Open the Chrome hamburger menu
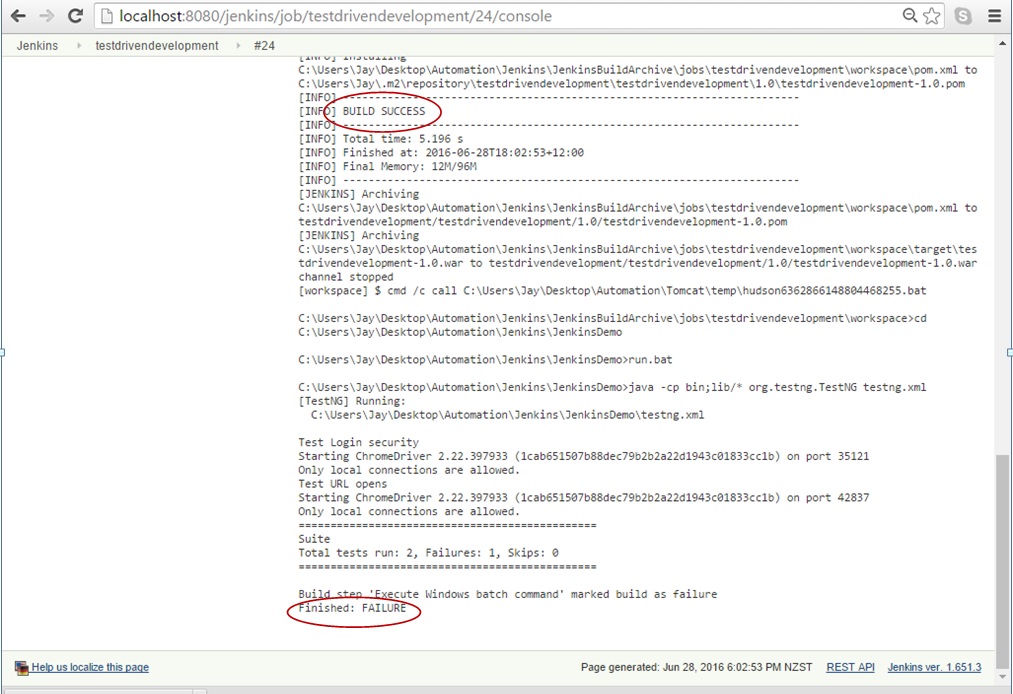The image size is (1013, 694). pos(994,16)
